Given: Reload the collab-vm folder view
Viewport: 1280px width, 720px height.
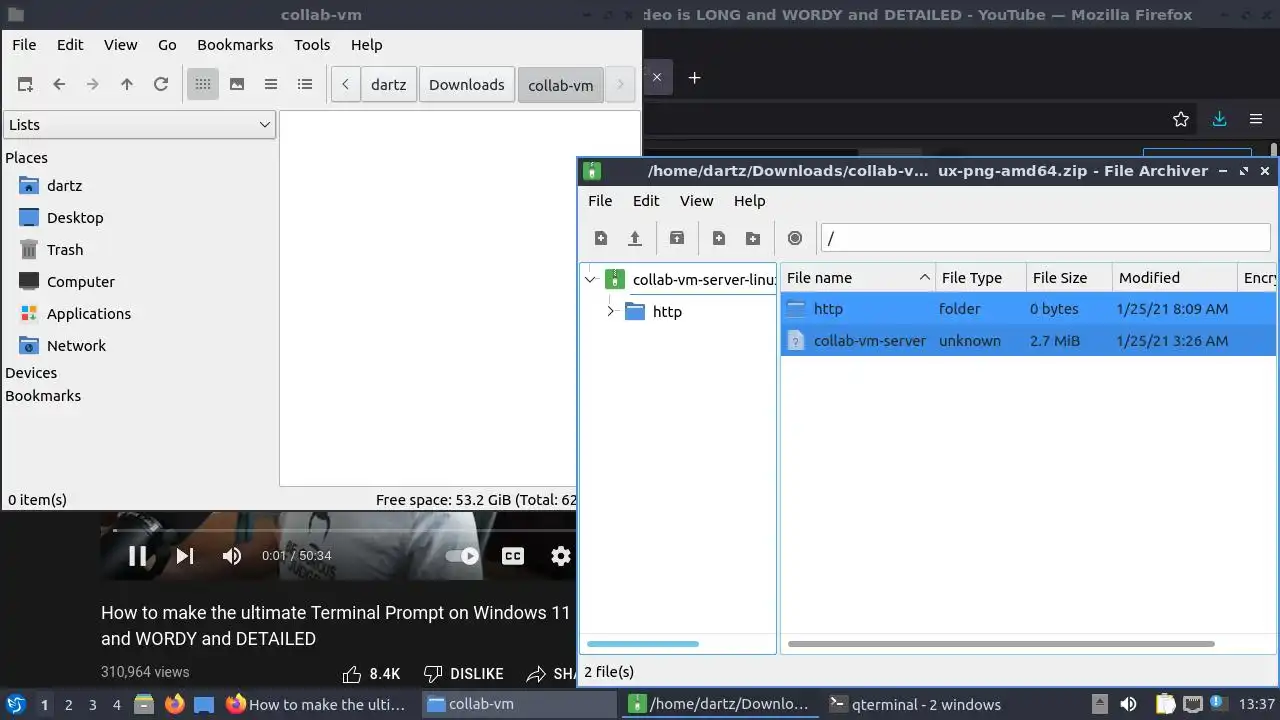Looking at the screenshot, I should [161, 85].
